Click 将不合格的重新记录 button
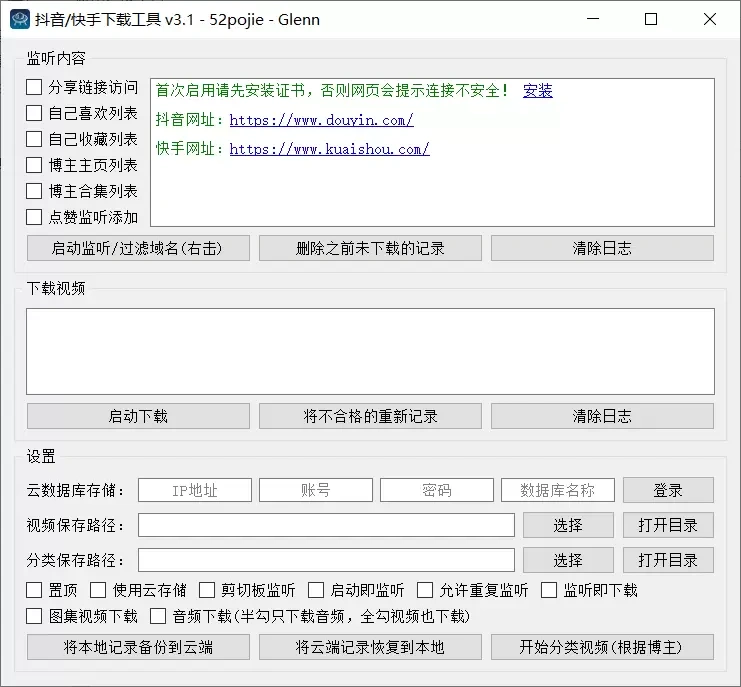 (370, 416)
